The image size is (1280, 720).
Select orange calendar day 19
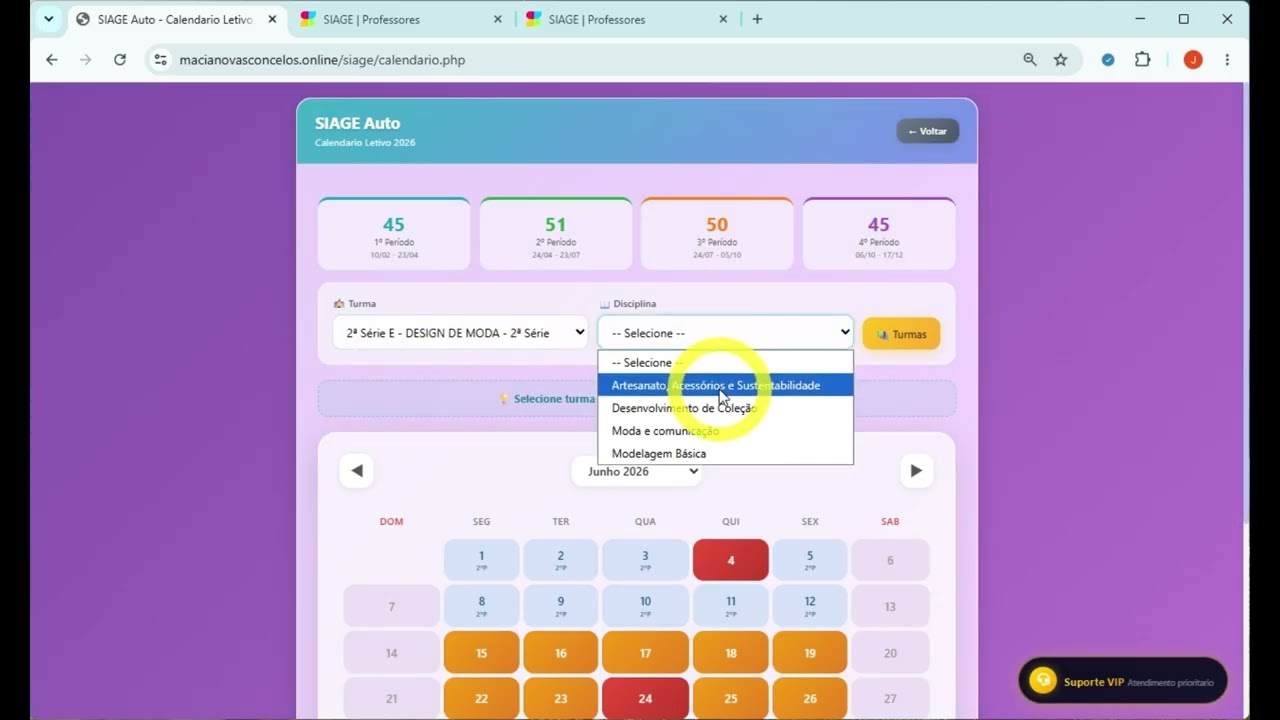810,653
